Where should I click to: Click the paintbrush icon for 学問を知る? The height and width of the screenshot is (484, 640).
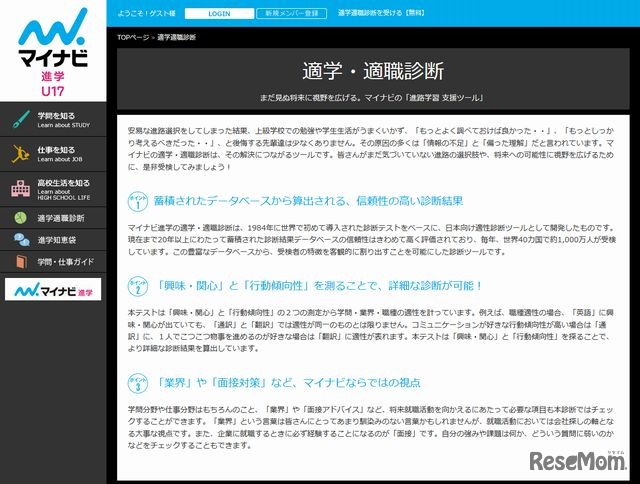click(x=21, y=119)
